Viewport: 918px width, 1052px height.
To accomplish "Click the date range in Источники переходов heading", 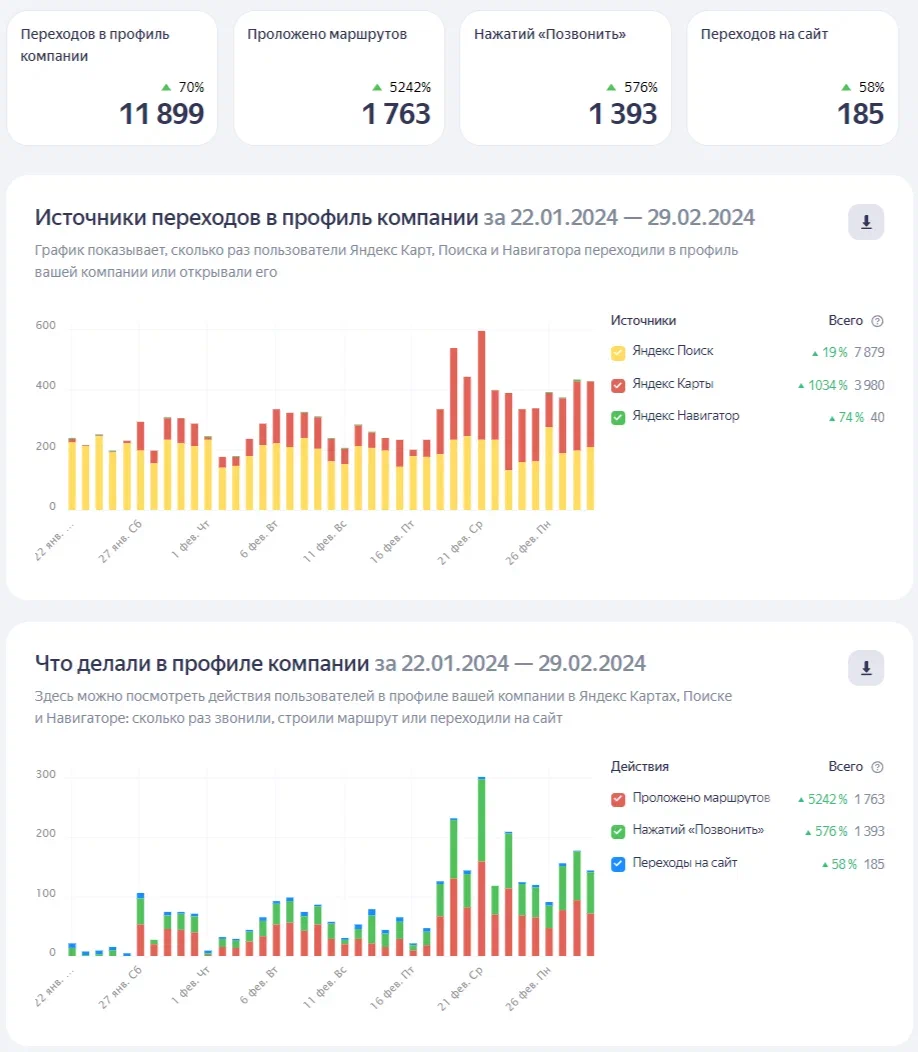I will click(619, 219).
